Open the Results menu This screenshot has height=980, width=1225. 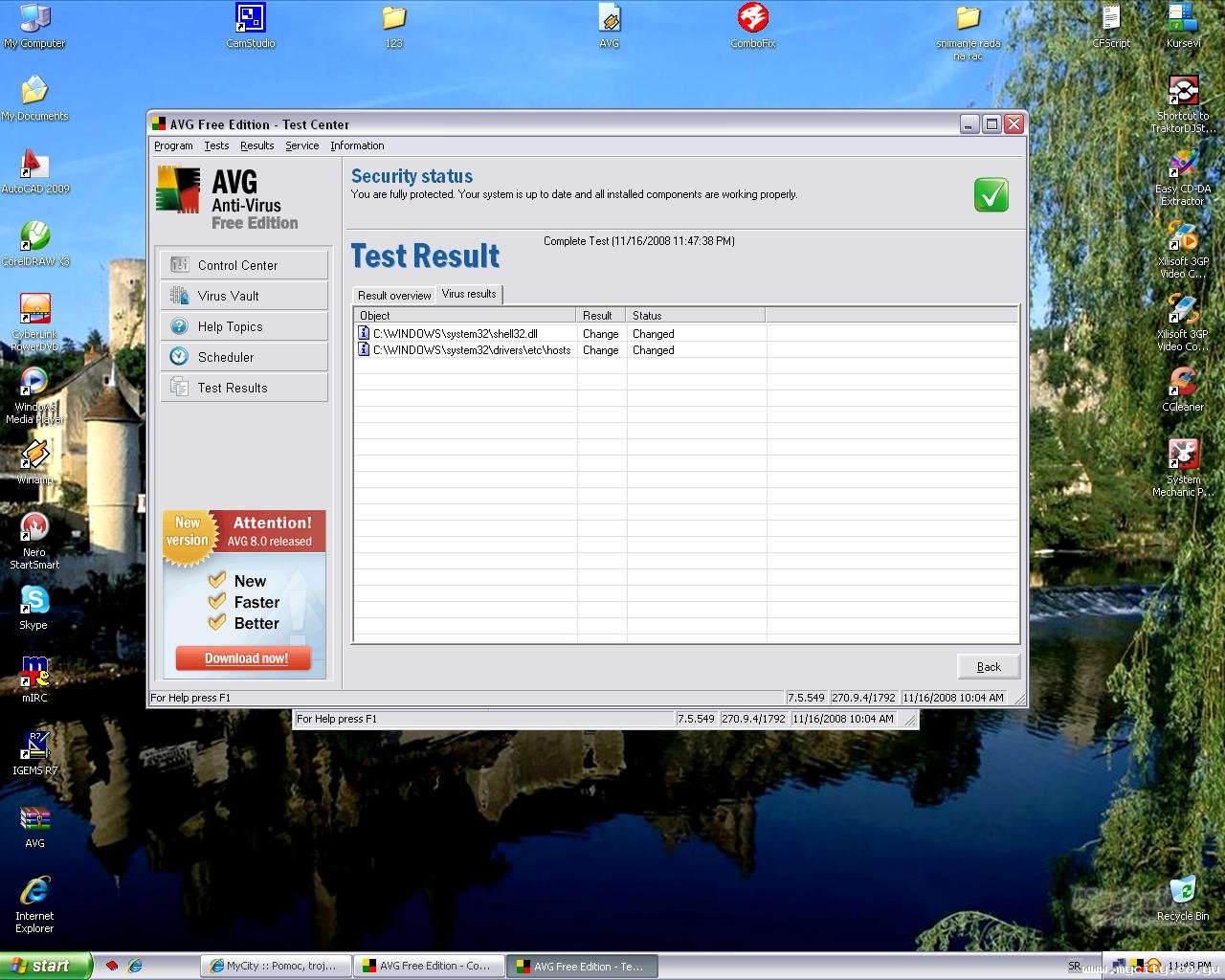click(x=256, y=145)
